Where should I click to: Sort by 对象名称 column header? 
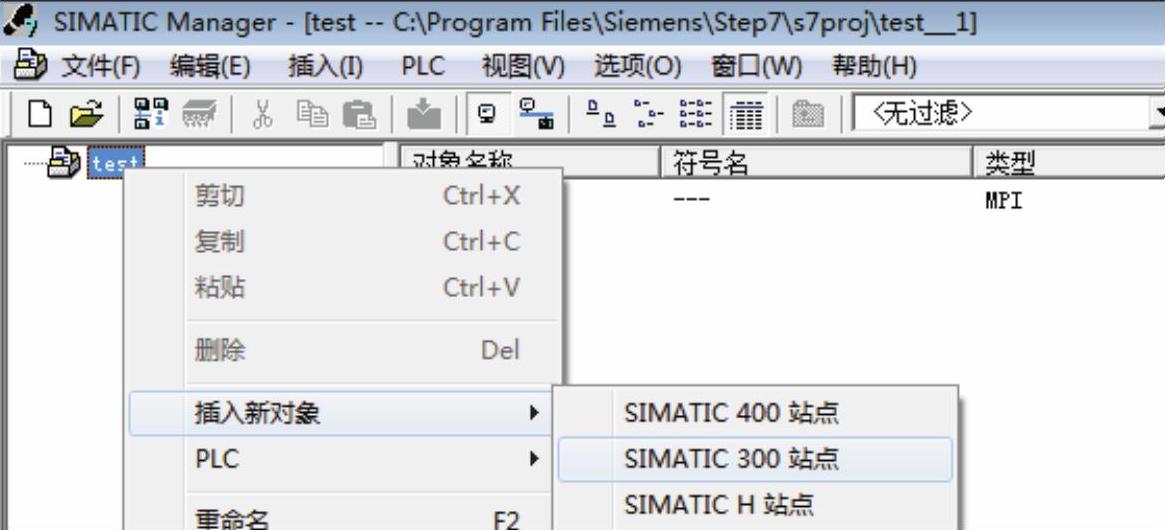point(530,162)
